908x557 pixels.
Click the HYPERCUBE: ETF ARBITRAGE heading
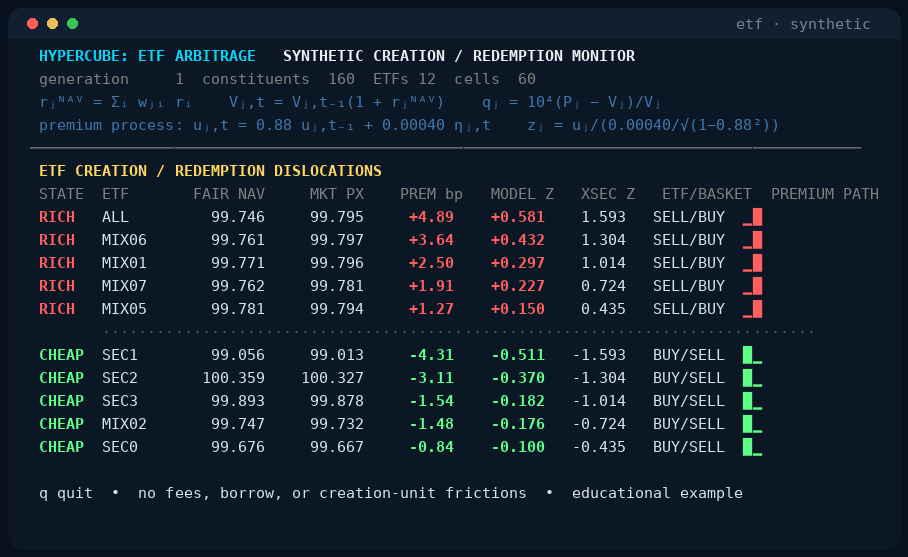[147, 56]
